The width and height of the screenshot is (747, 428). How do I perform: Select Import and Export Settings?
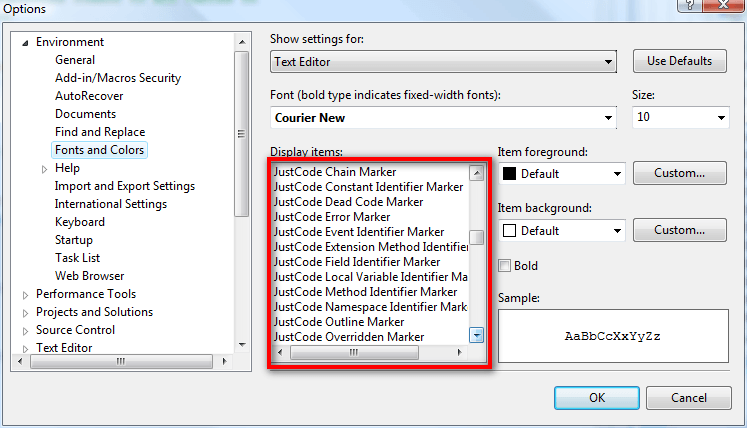coord(125,186)
